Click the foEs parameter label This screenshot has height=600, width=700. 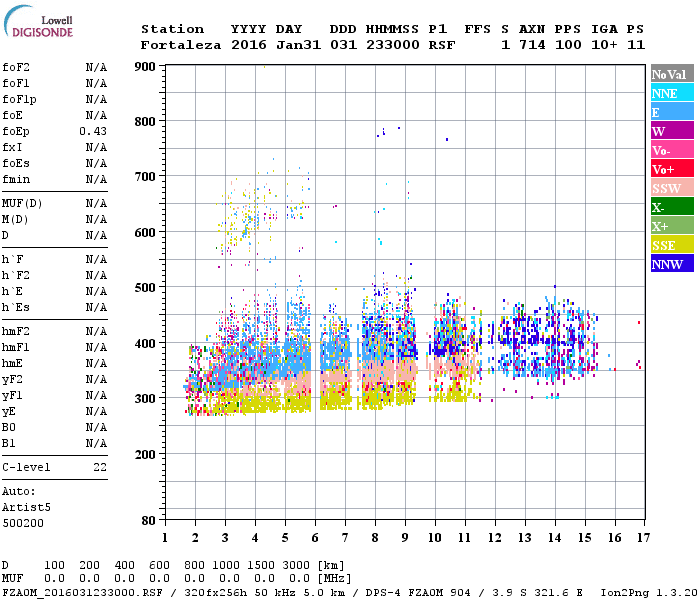coord(16,163)
